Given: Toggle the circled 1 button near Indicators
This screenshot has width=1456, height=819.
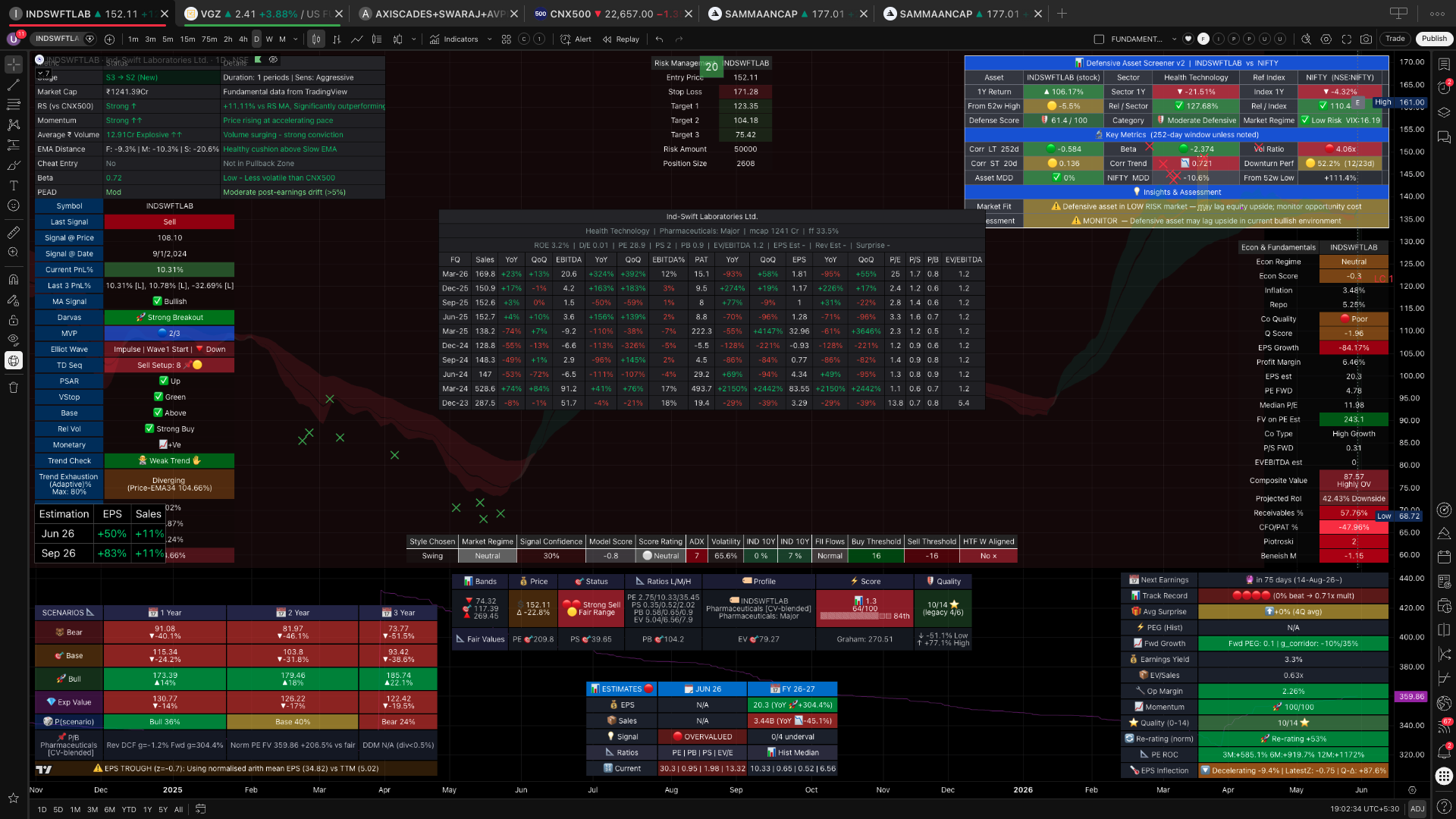Looking at the screenshot, I should tap(539, 39).
